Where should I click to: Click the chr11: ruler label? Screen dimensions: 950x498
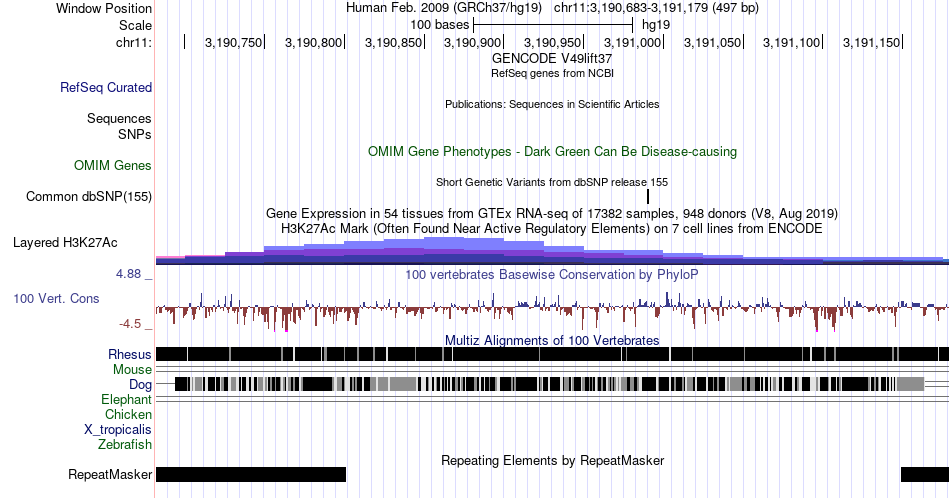[133, 42]
